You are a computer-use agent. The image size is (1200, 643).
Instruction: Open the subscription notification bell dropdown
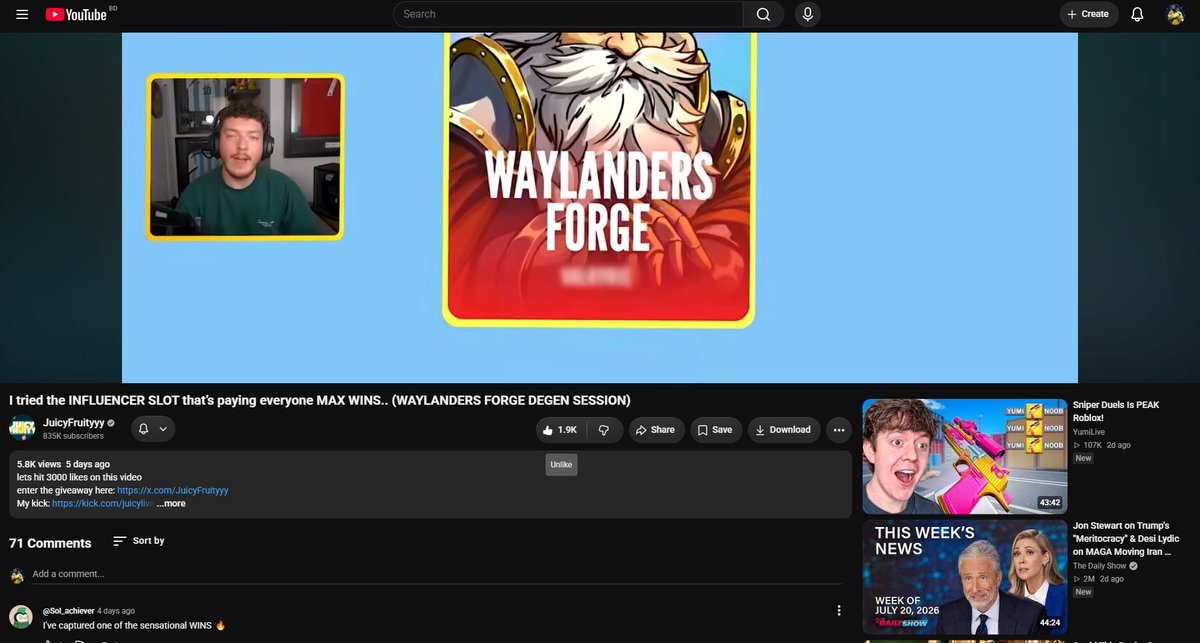(152, 429)
